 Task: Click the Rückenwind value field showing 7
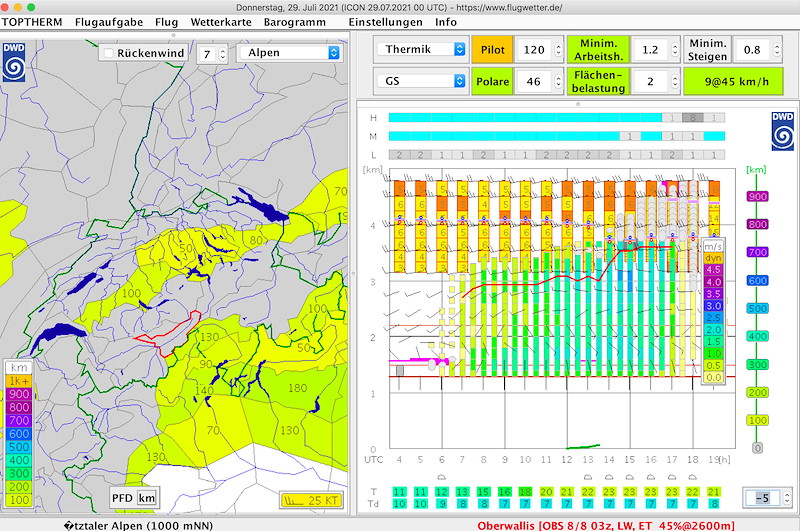tap(207, 54)
